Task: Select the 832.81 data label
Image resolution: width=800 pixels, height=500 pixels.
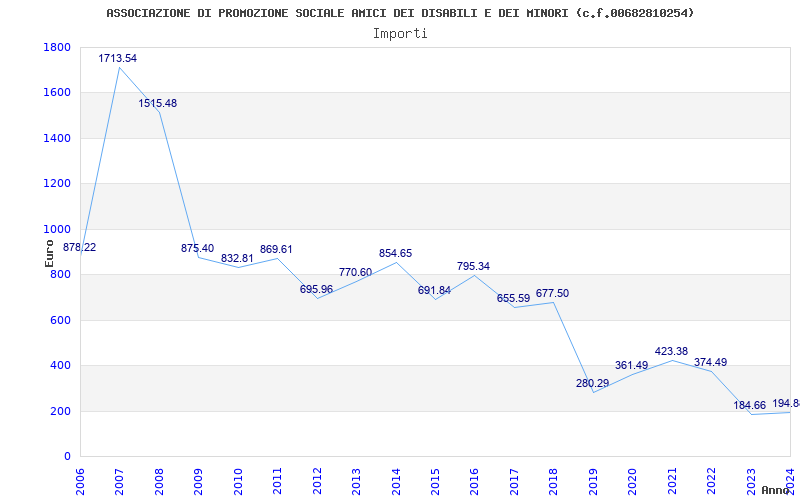Action: pos(237,258)
